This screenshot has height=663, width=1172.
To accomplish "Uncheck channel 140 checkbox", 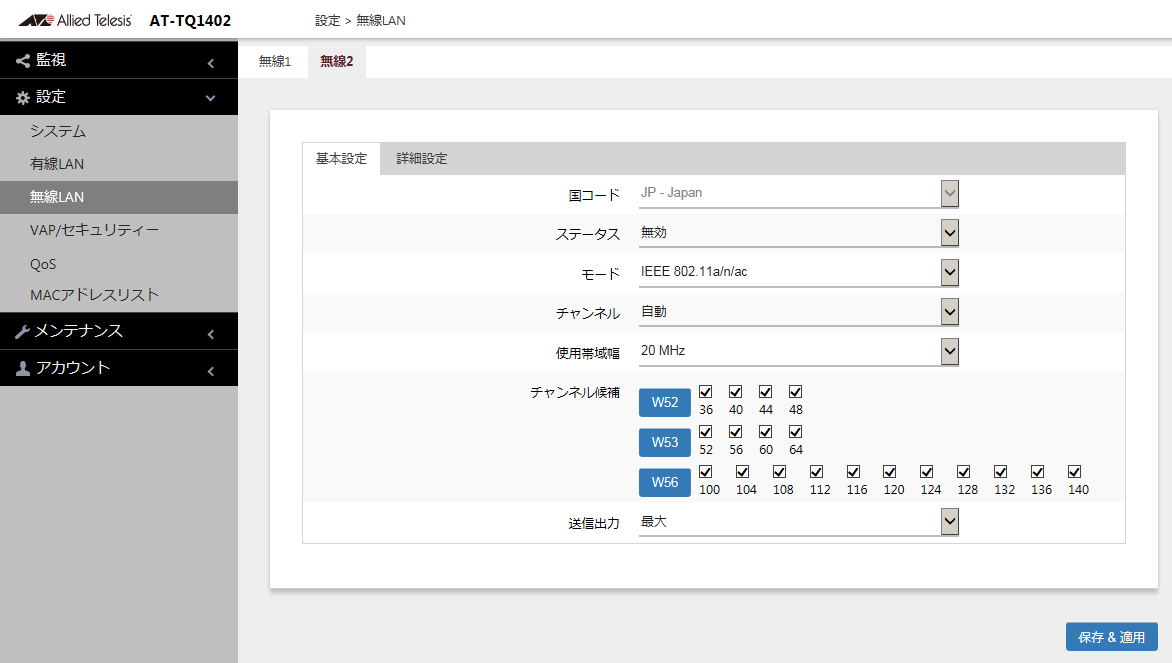I will pyautogui.click(x=1074, y=472).
